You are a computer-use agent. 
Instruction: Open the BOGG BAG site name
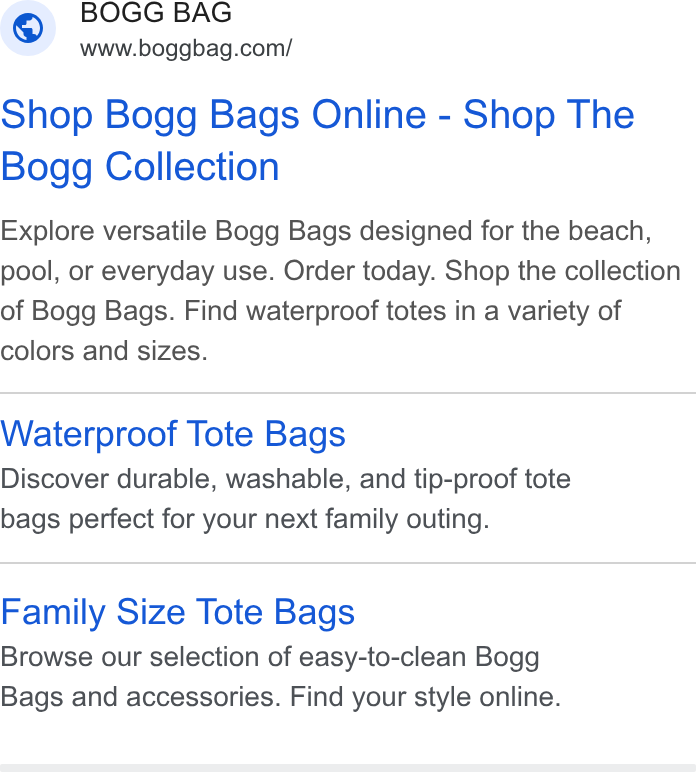tap(156, 12)
